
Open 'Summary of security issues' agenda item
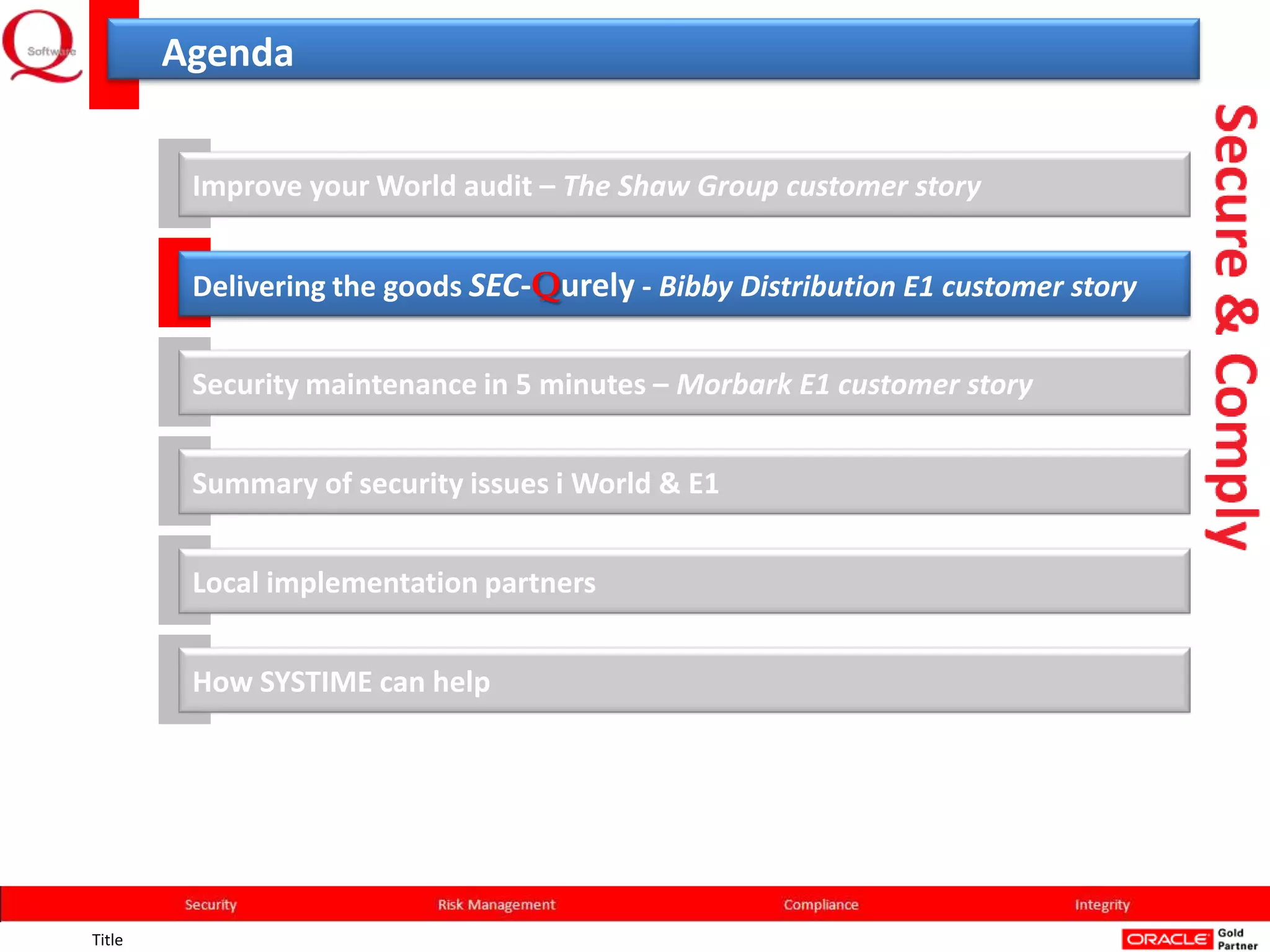(x=684, y=482)
